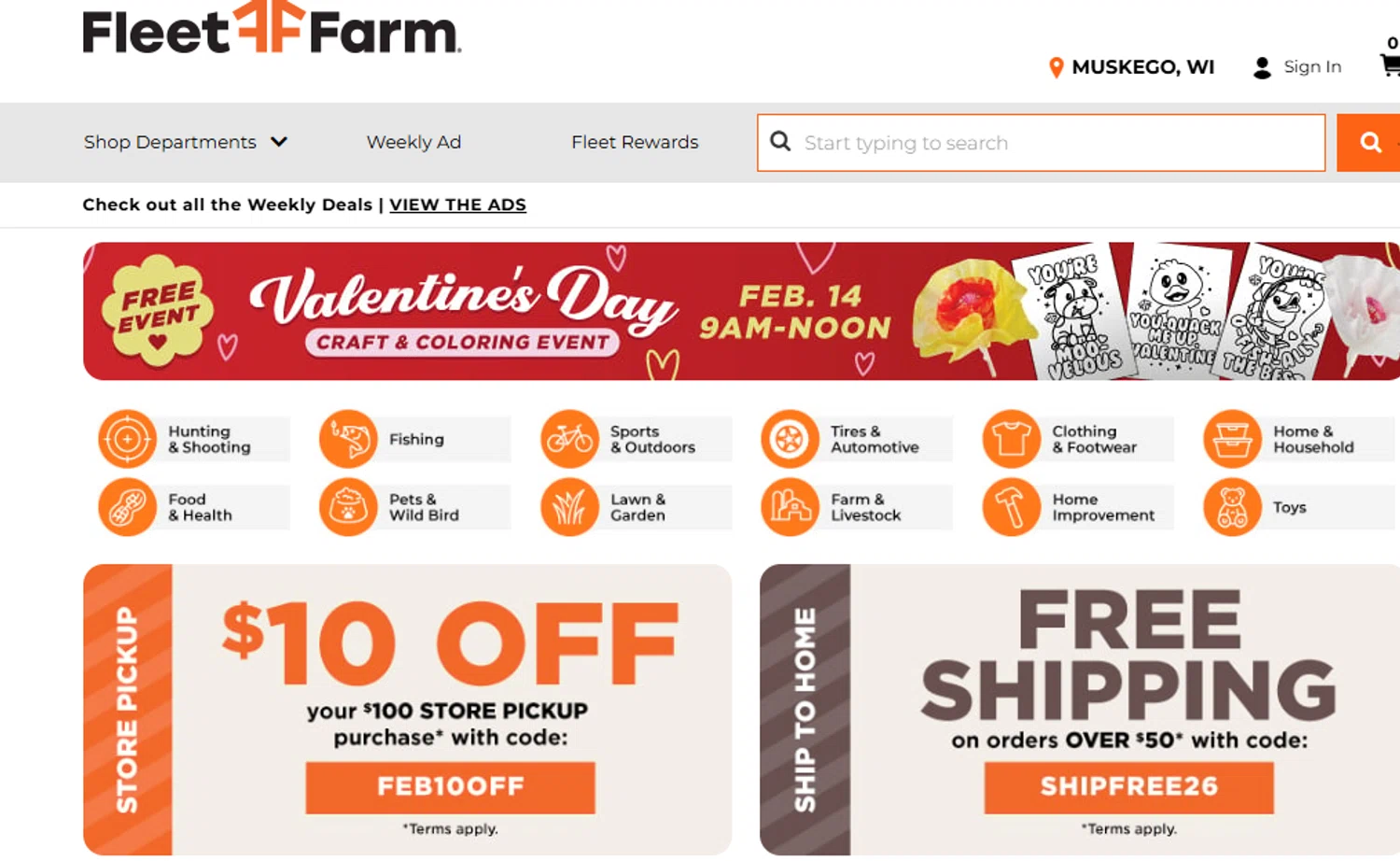Open the Weekly Ad menu item
The image size is (1400, 861).
click(x=413, y=142)
